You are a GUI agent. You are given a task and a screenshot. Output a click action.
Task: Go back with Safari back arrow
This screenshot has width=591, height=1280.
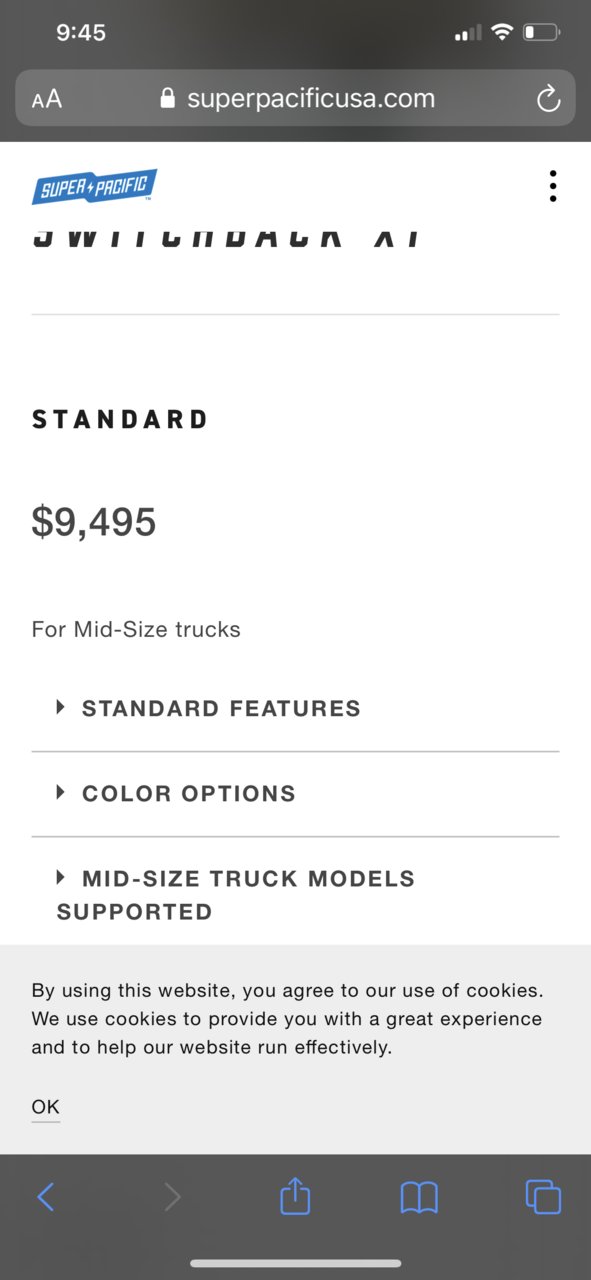(x=45, y=1196)
